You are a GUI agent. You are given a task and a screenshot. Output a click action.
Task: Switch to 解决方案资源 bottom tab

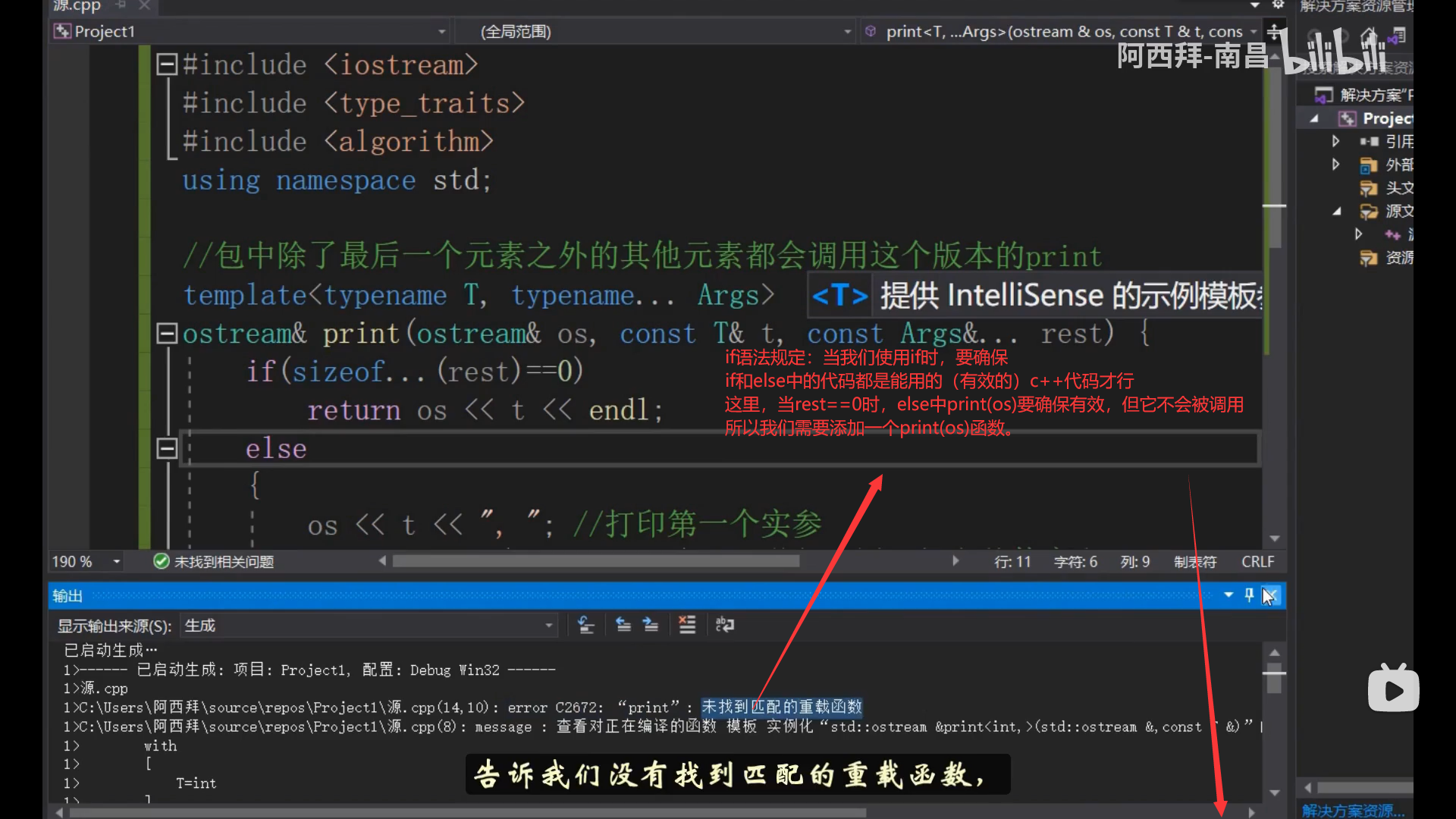[x=1352, y=811]
